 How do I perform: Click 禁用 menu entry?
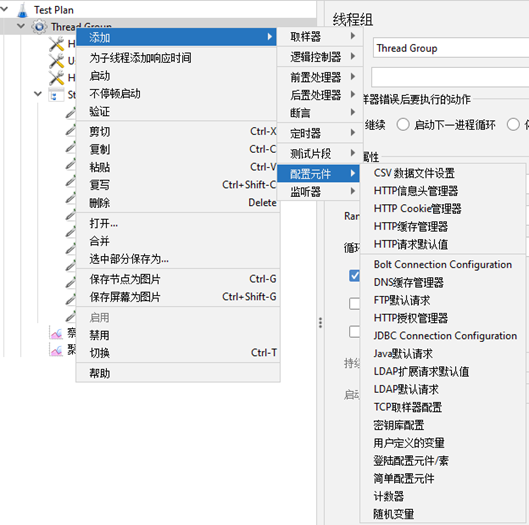click(178, 335)
